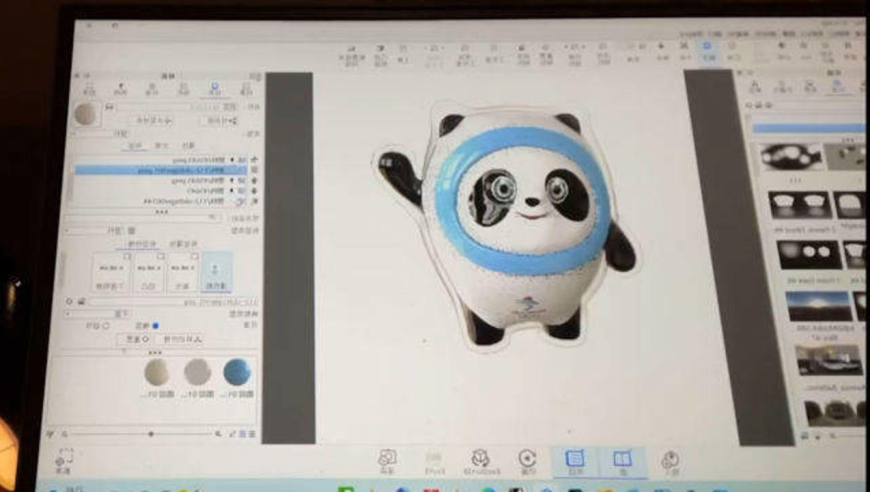Adjust the thumbnail size slider
This screenshot has height=492, width=870.
(151, 434)
